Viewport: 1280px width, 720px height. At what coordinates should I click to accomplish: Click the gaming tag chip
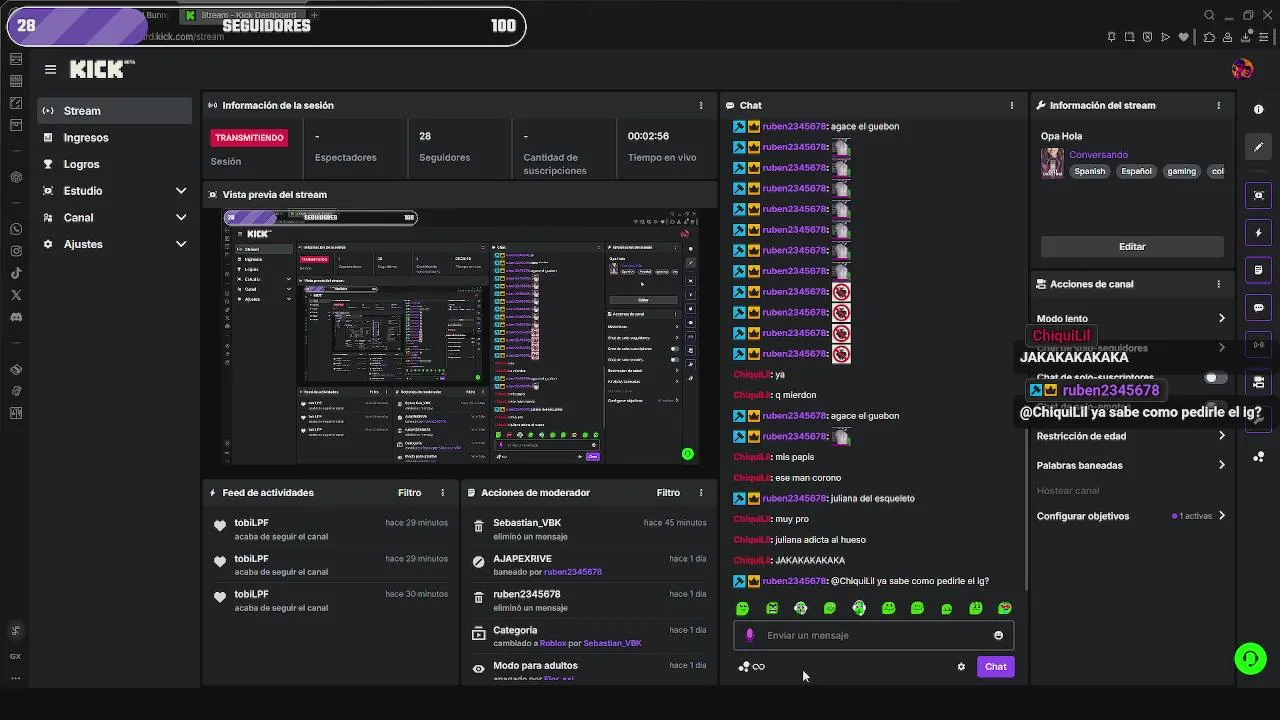pos(1181,171)
